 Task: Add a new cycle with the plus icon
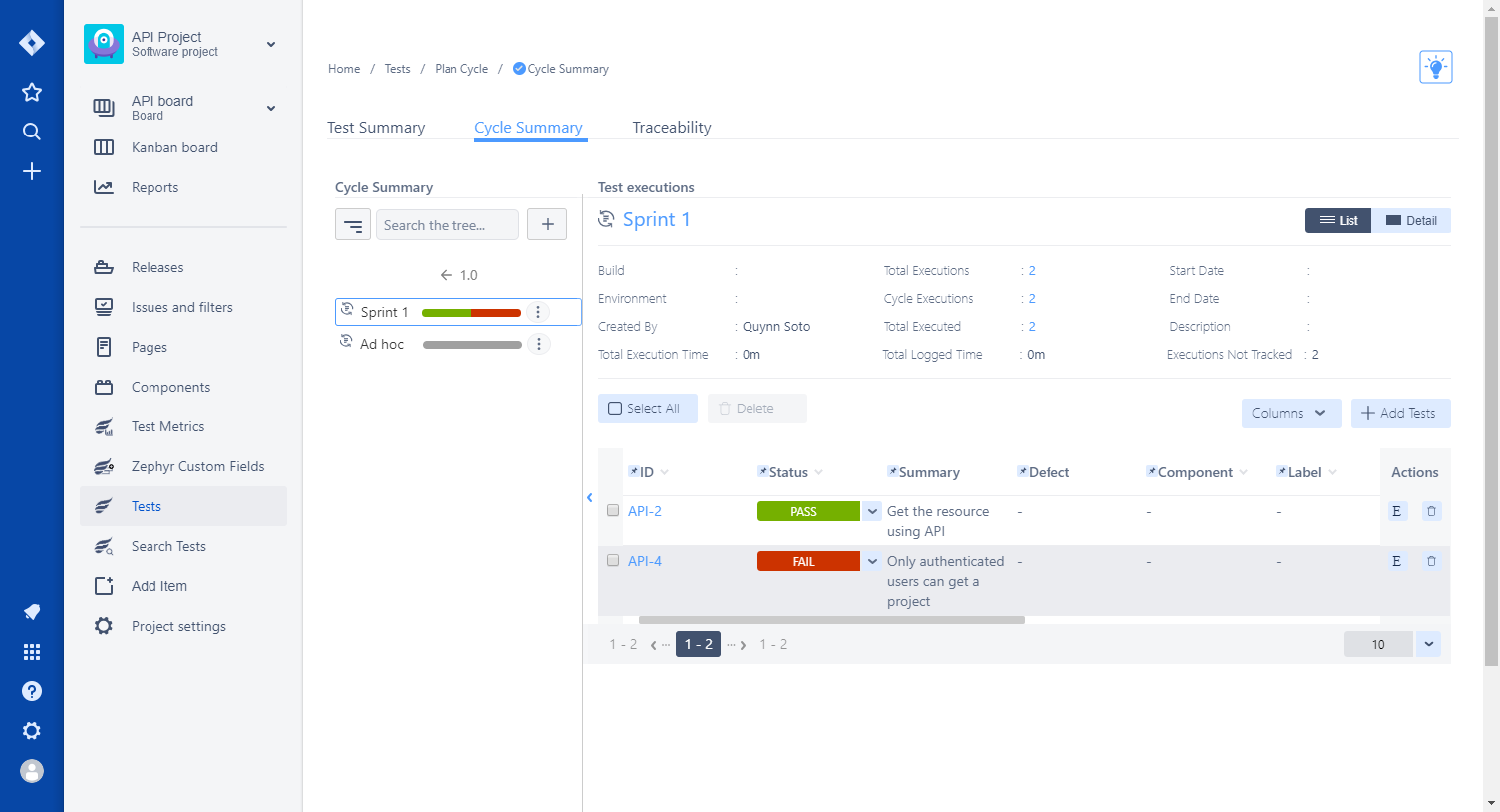pos(546,224)
